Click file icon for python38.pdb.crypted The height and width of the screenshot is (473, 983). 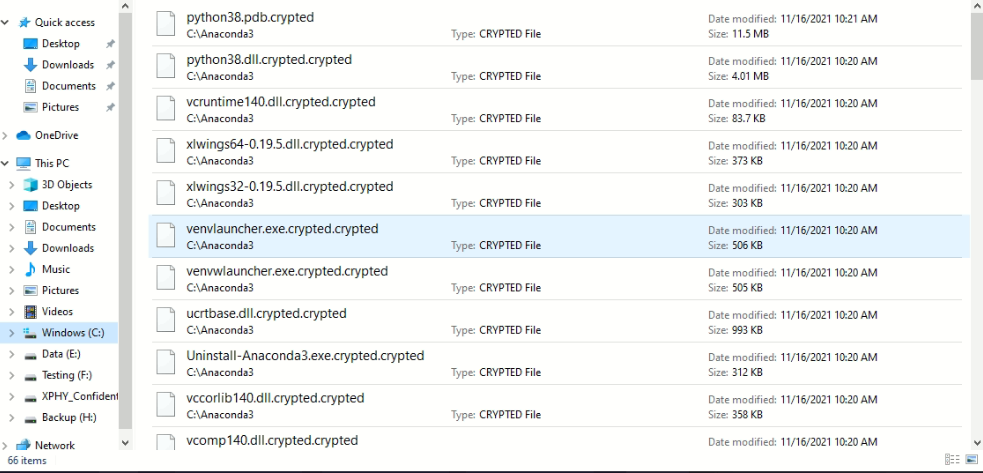tap(167, 25)
